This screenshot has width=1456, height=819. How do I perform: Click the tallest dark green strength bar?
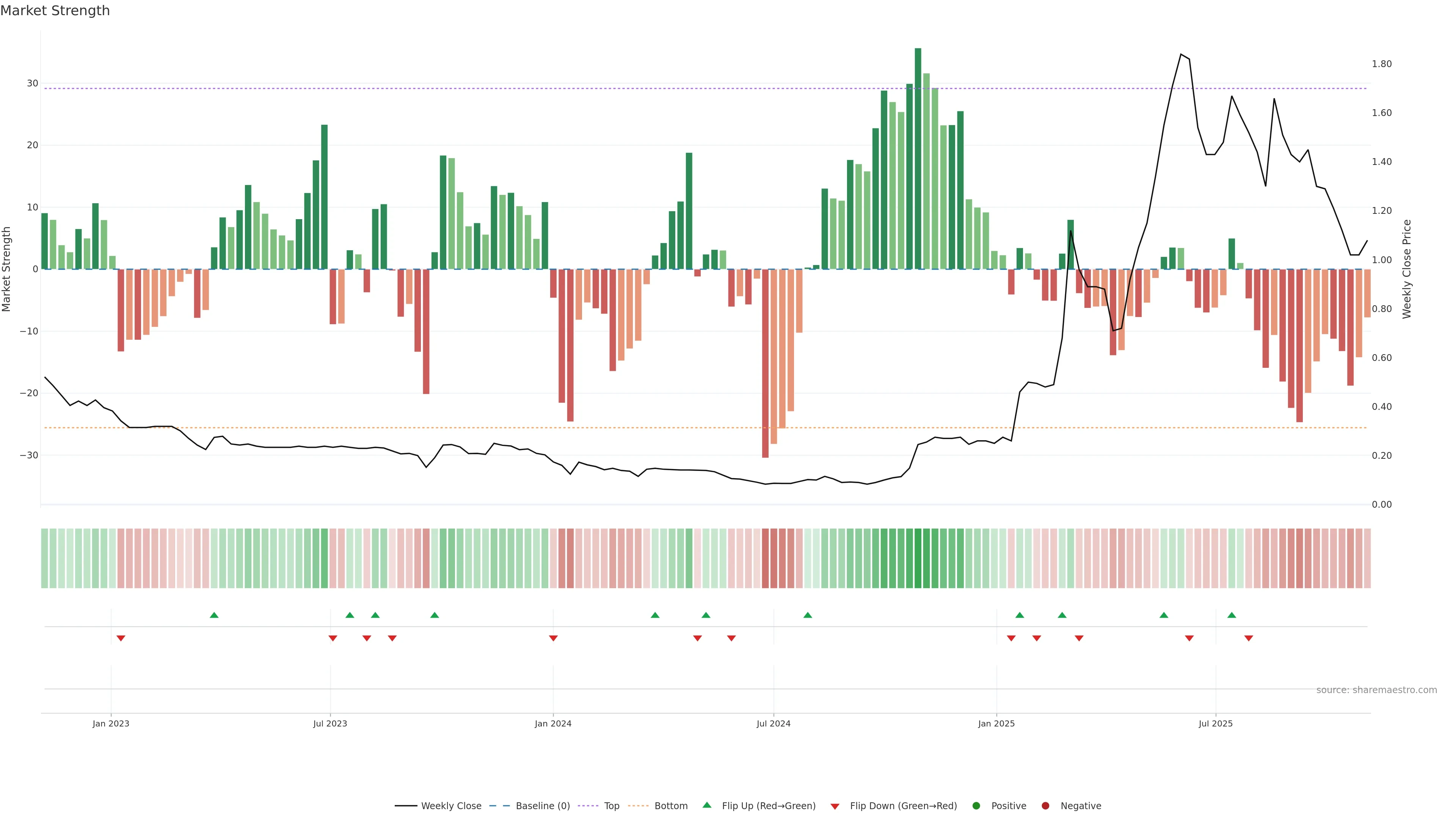(918, 158)
